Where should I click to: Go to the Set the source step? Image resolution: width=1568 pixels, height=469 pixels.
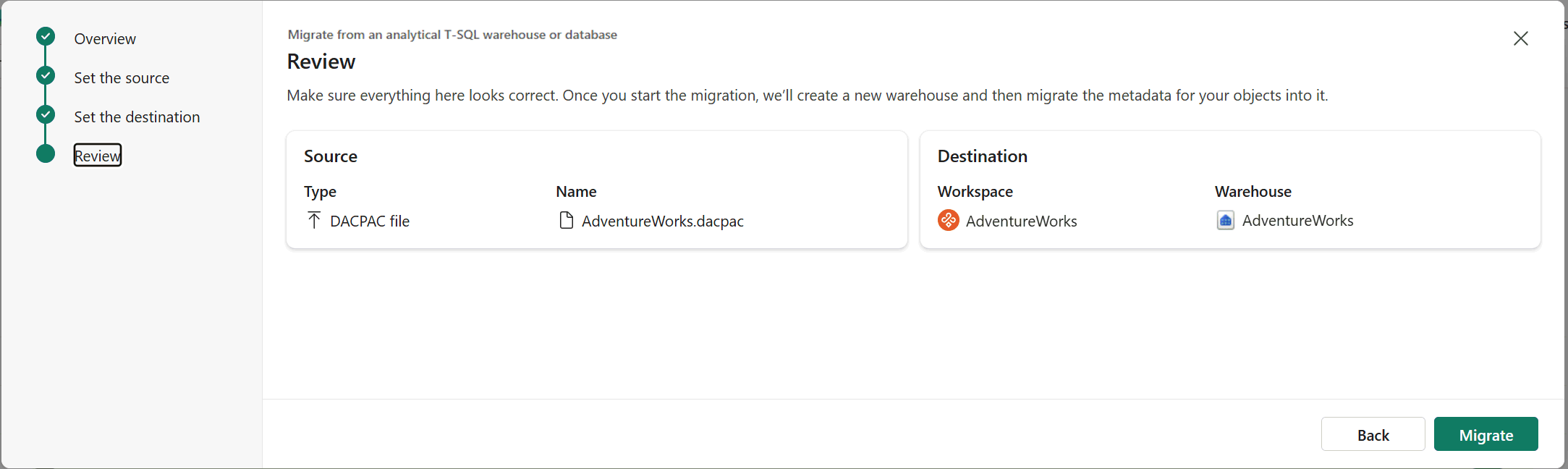pos(122,78)
